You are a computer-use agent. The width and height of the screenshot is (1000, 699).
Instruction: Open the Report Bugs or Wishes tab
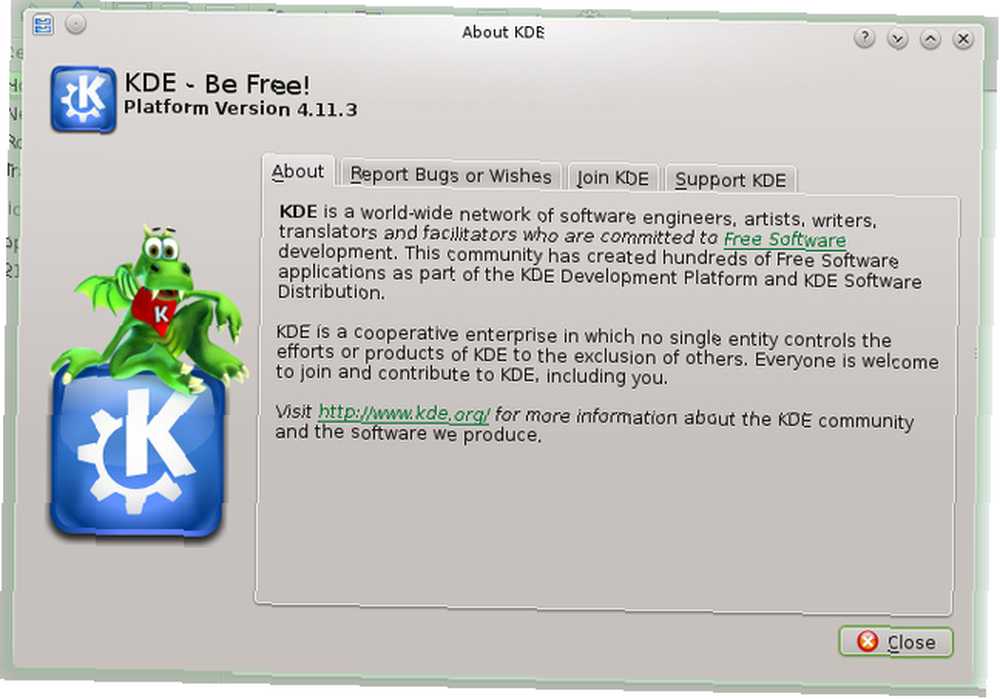click(450, 175)
